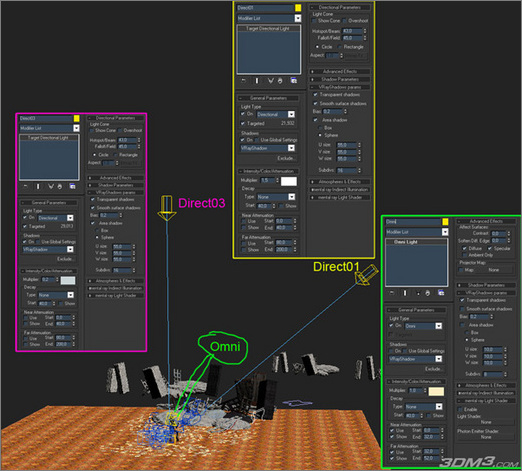The image size is (522, 471).
Task: Click Direct03 object name field
Action: 46,118
